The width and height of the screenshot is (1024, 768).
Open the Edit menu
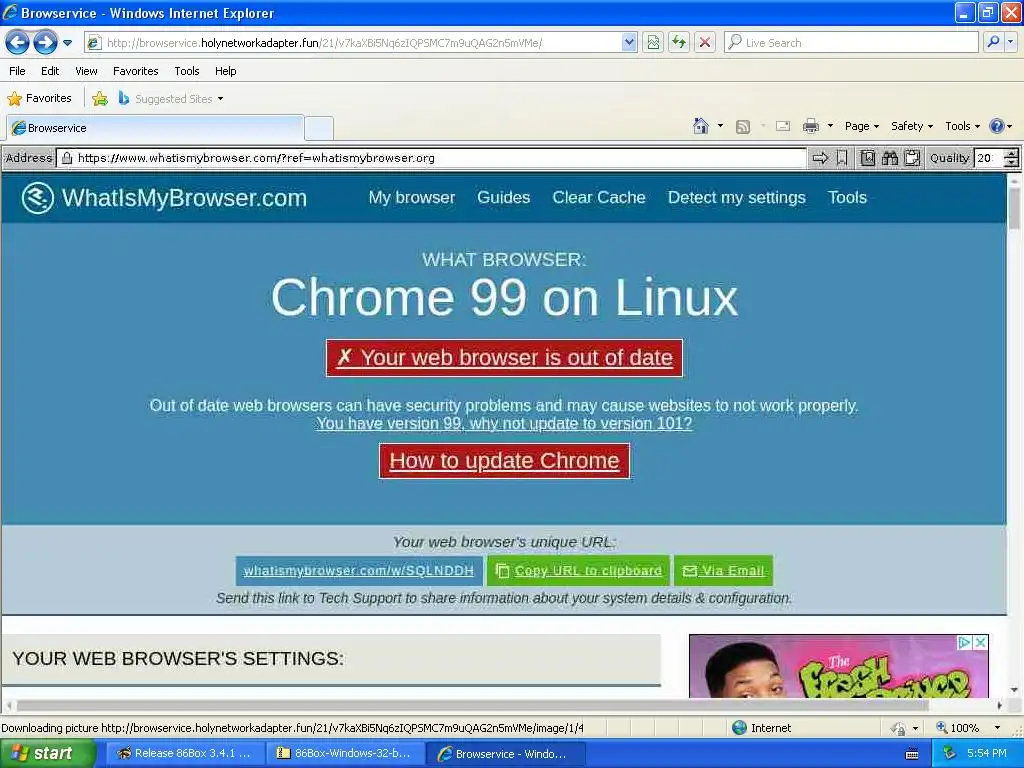tap(50, 71)
